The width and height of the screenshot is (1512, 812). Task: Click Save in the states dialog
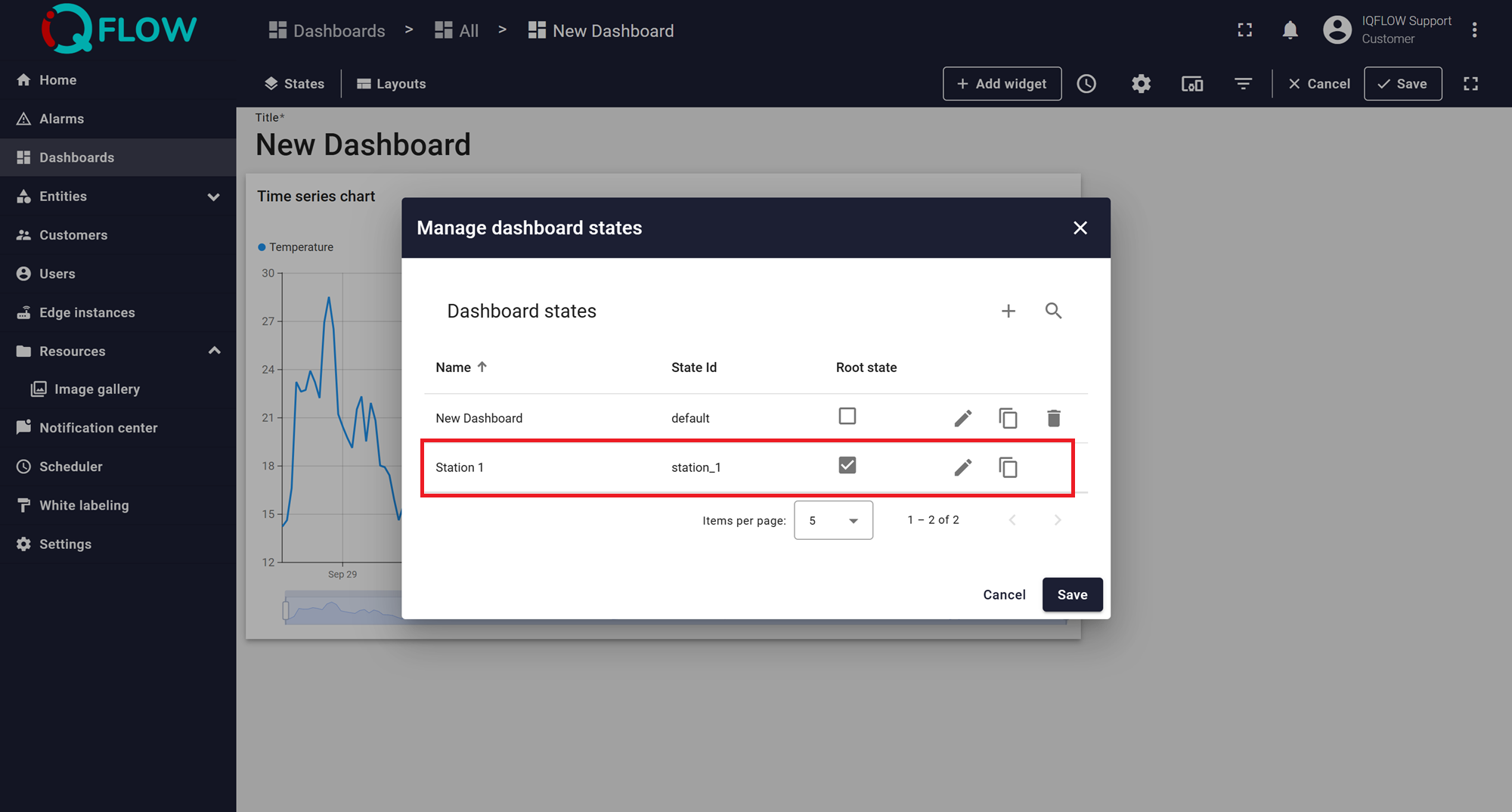pyautogui.click(x=1072, y=595)
